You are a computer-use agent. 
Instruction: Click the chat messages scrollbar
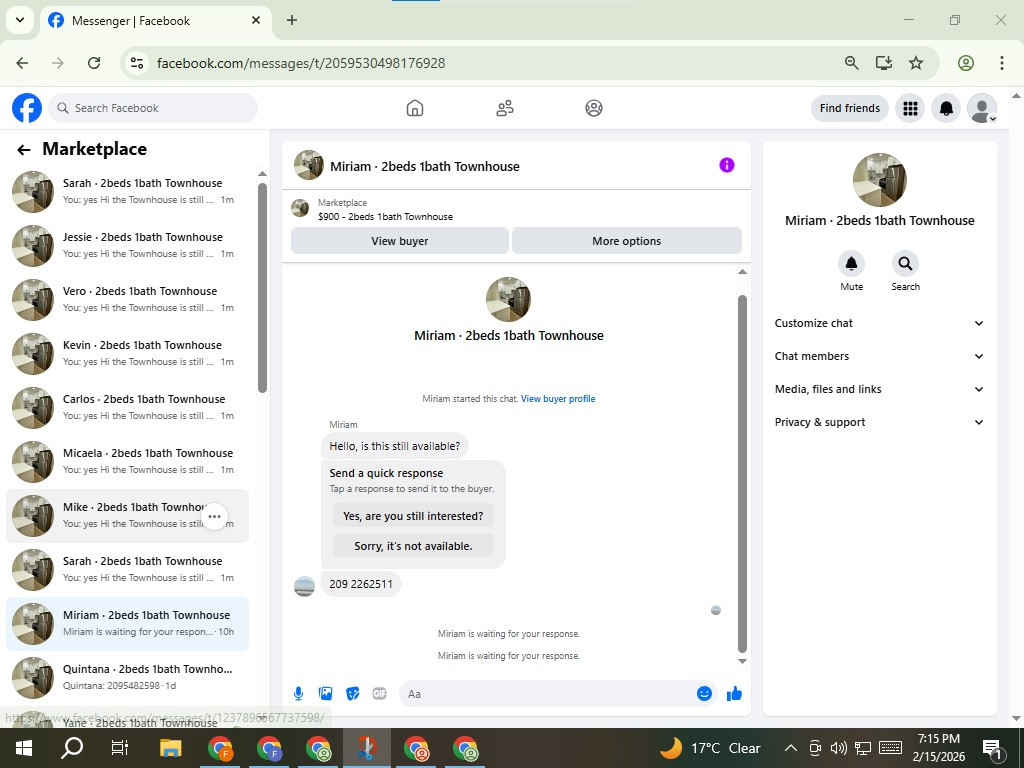click(742, 473)
